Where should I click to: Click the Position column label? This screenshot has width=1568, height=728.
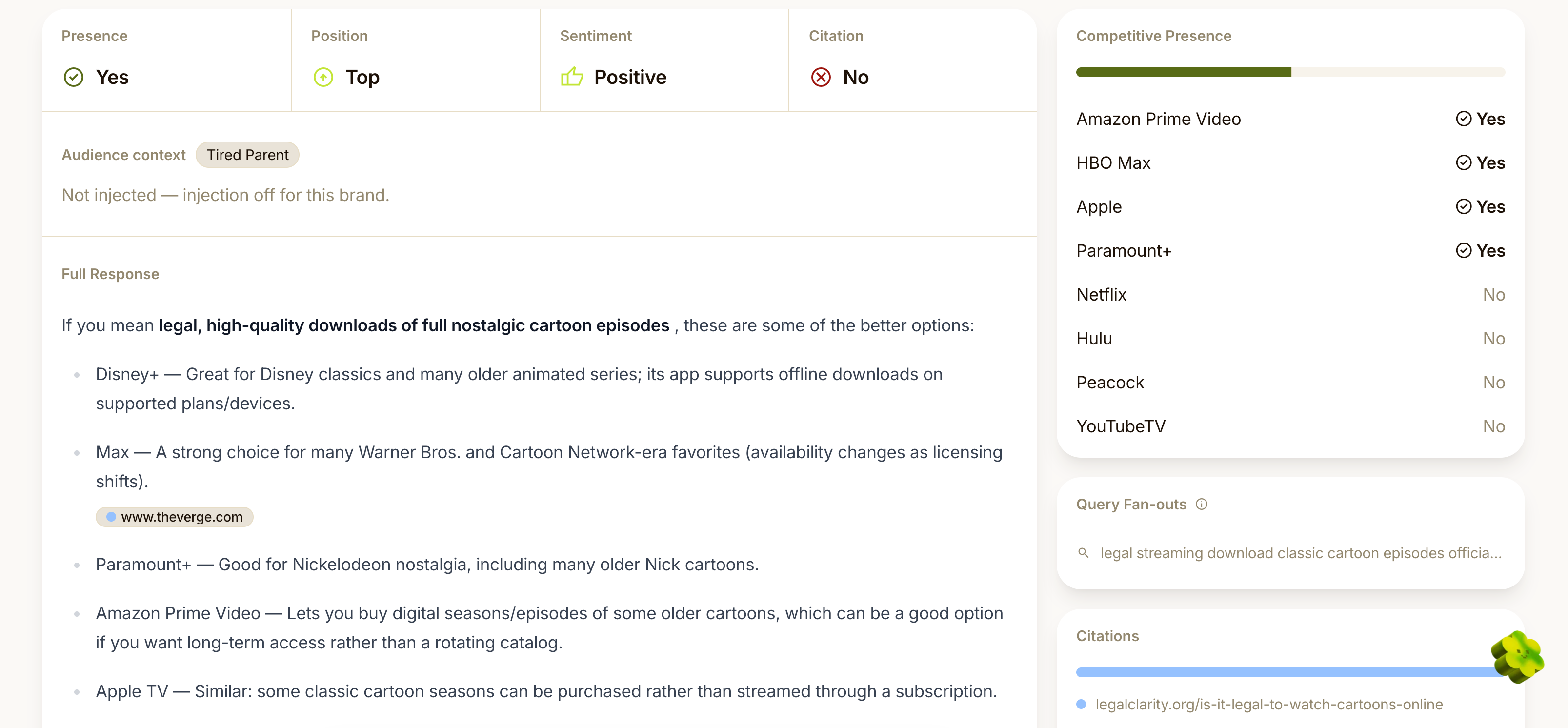tap(339, 36)
